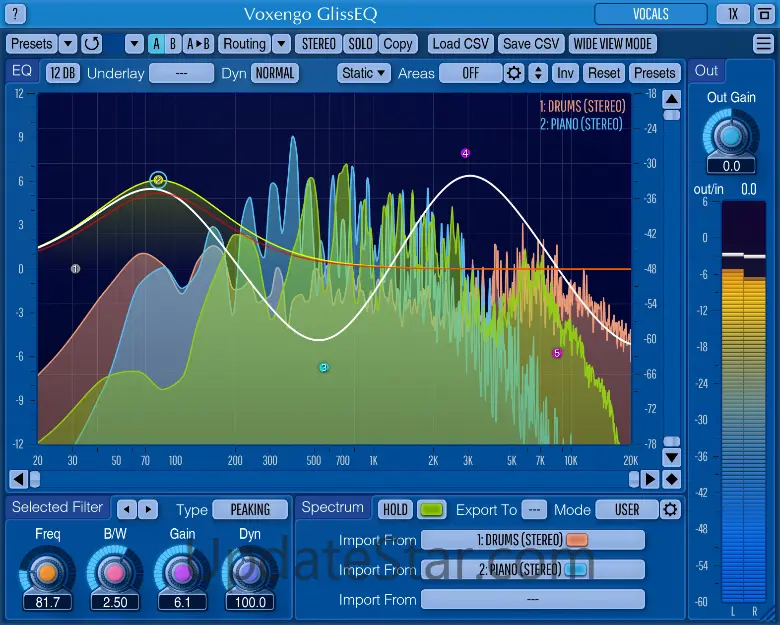Click the Selected Filter tab
This screenshot has width=780, height=625.
(x=58, y=507)
